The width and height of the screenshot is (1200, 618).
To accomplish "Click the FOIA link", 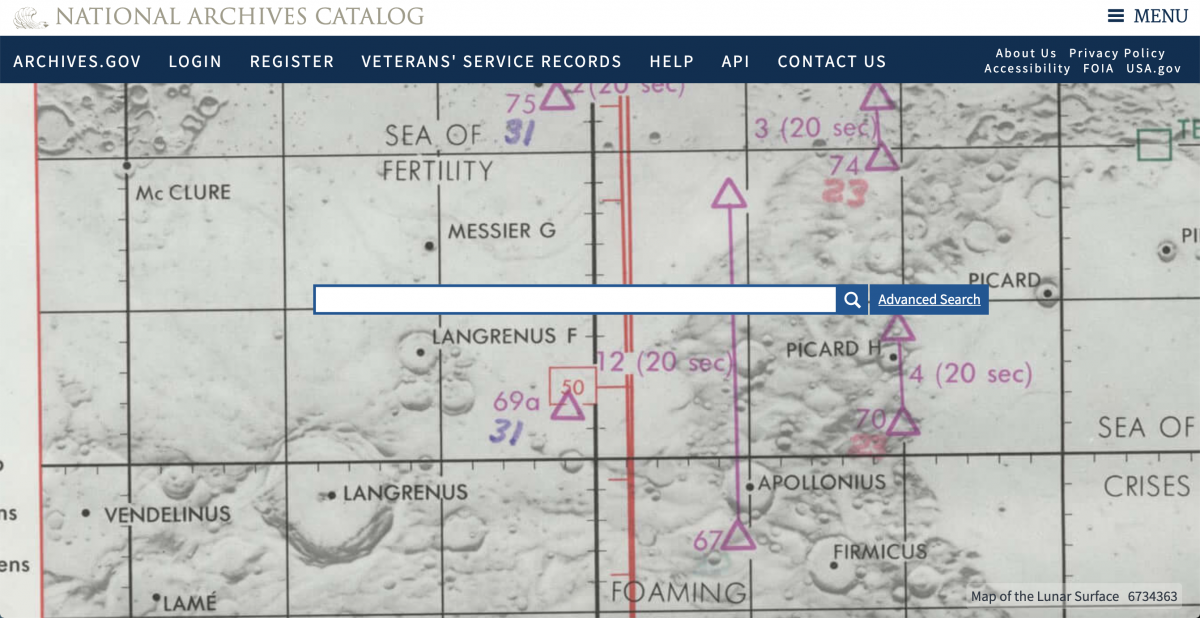I will [1098, 69].
